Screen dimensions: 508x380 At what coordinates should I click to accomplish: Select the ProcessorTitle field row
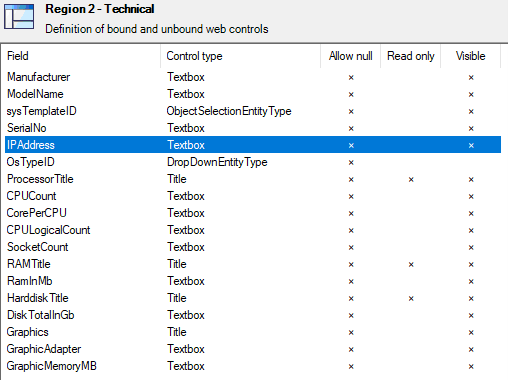click(x=253, y=179)
